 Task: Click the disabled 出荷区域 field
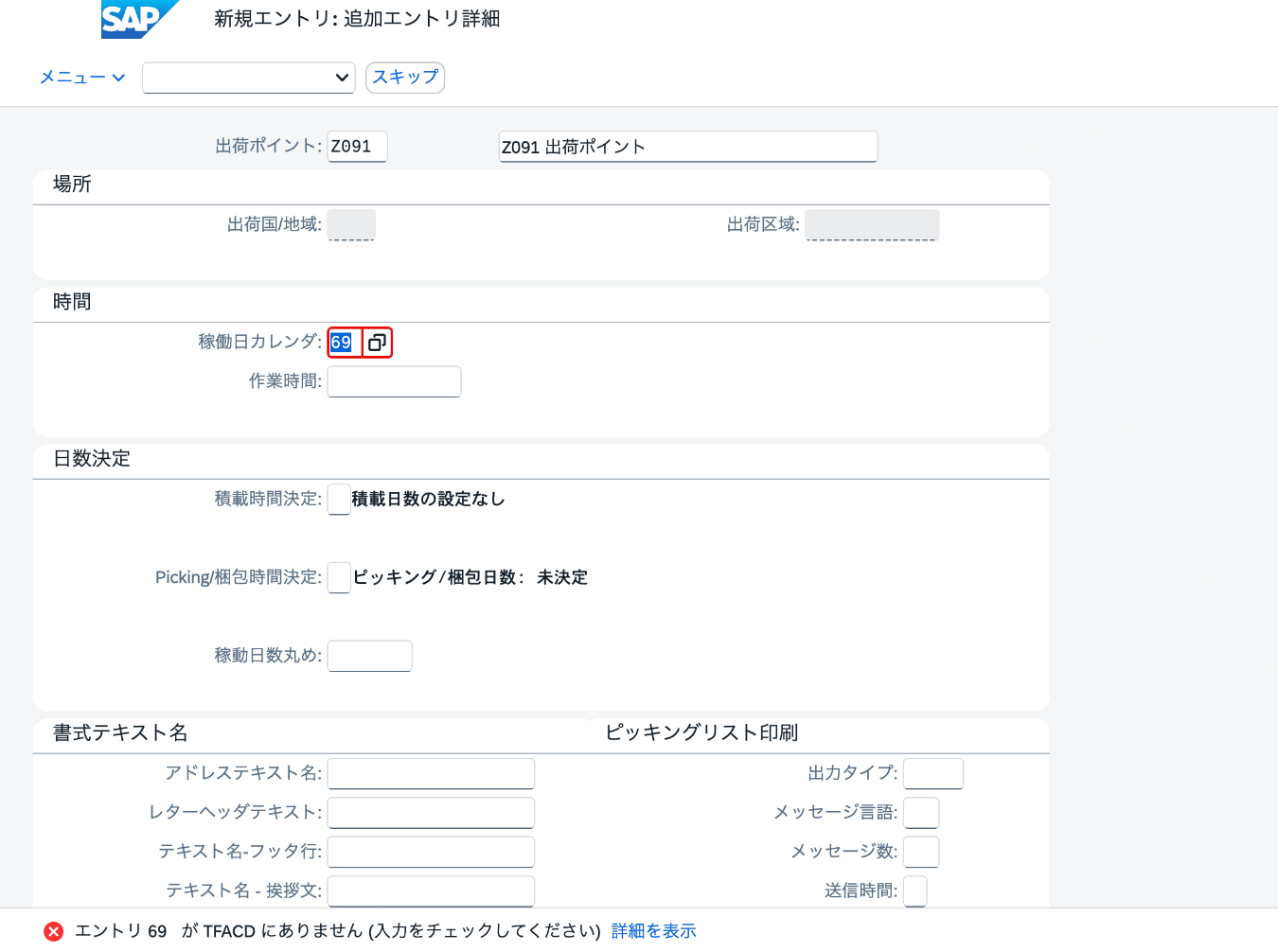click(x=872, y=225)
